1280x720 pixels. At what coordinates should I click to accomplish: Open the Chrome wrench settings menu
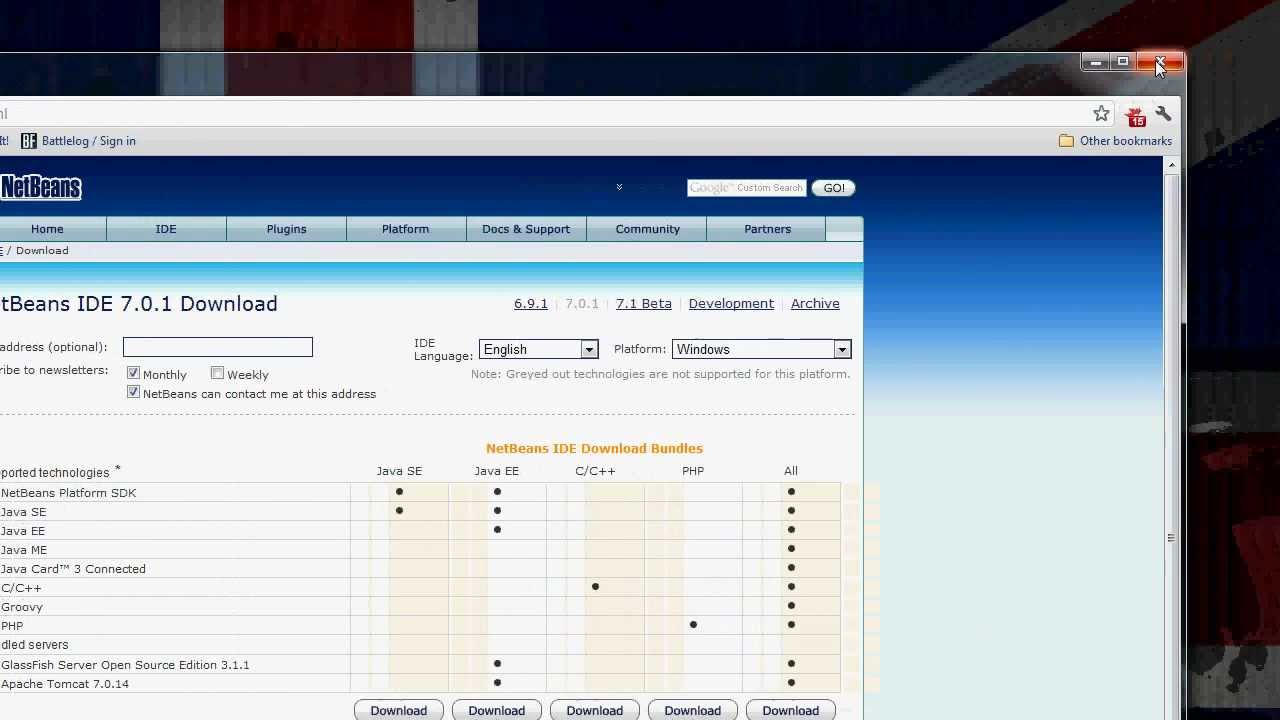pos(1163,114)
